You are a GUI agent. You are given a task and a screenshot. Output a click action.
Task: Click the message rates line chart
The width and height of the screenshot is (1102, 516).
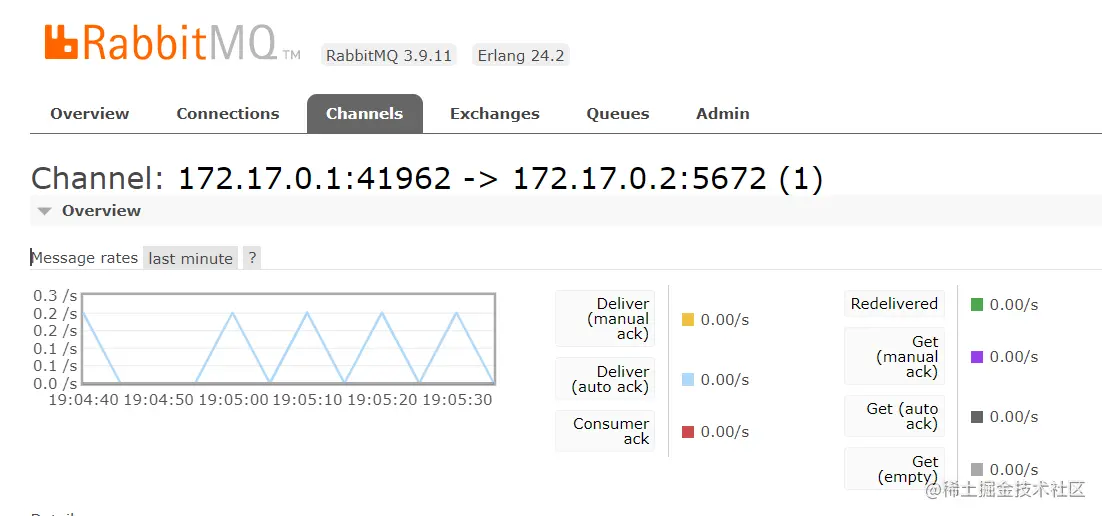pyautogui.click(x=289, y=339)
